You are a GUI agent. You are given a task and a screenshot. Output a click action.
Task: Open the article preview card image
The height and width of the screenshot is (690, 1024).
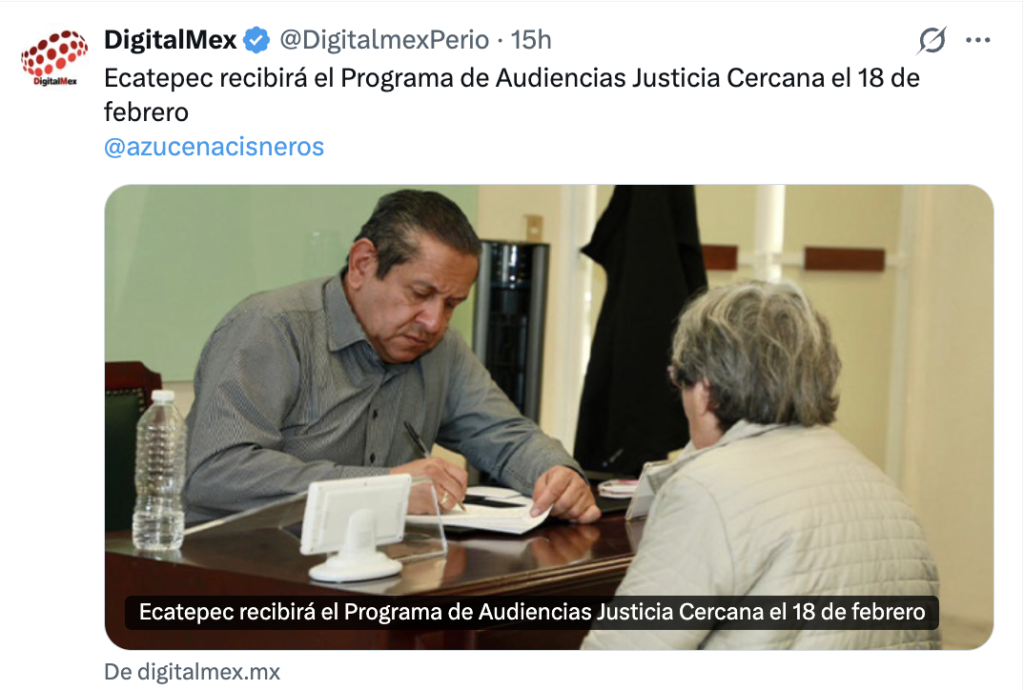pos(549,416)
